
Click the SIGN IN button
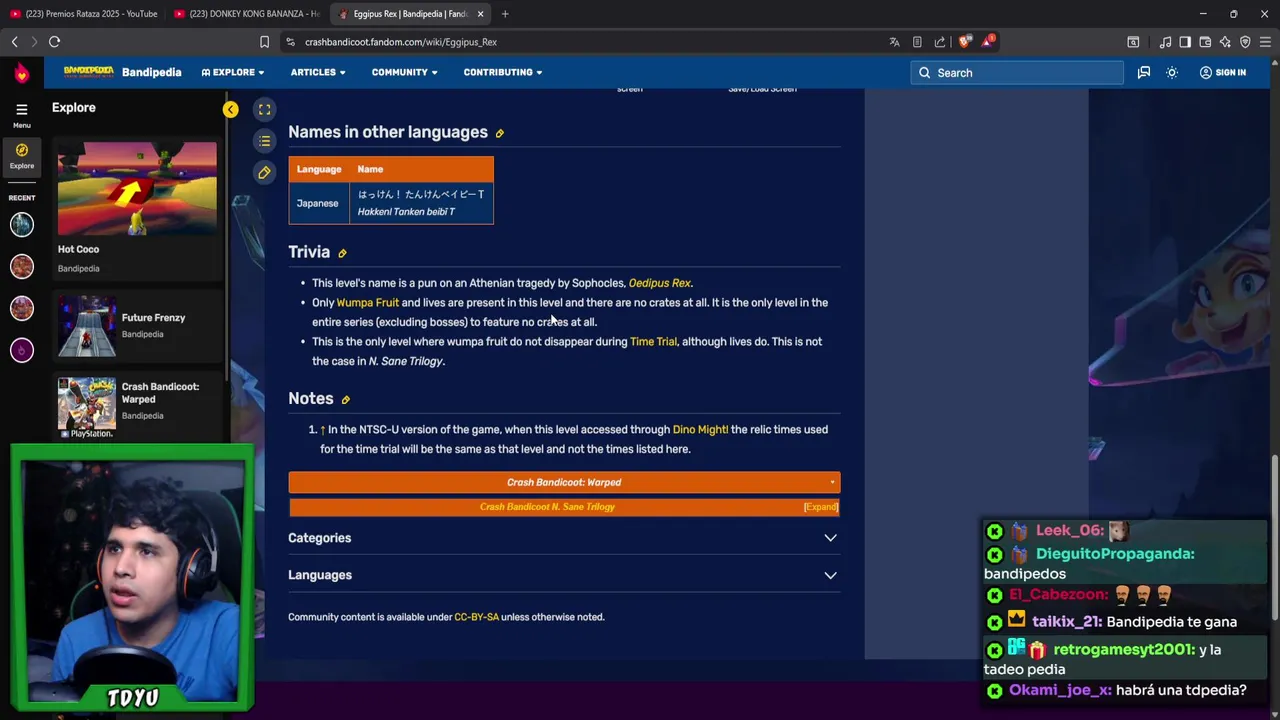[1222, 72]
